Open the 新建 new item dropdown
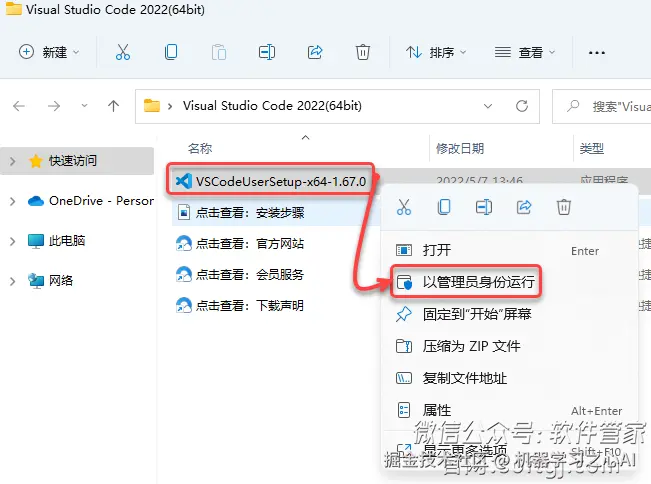This screenshot has height=484, width=651. point(49,52)
